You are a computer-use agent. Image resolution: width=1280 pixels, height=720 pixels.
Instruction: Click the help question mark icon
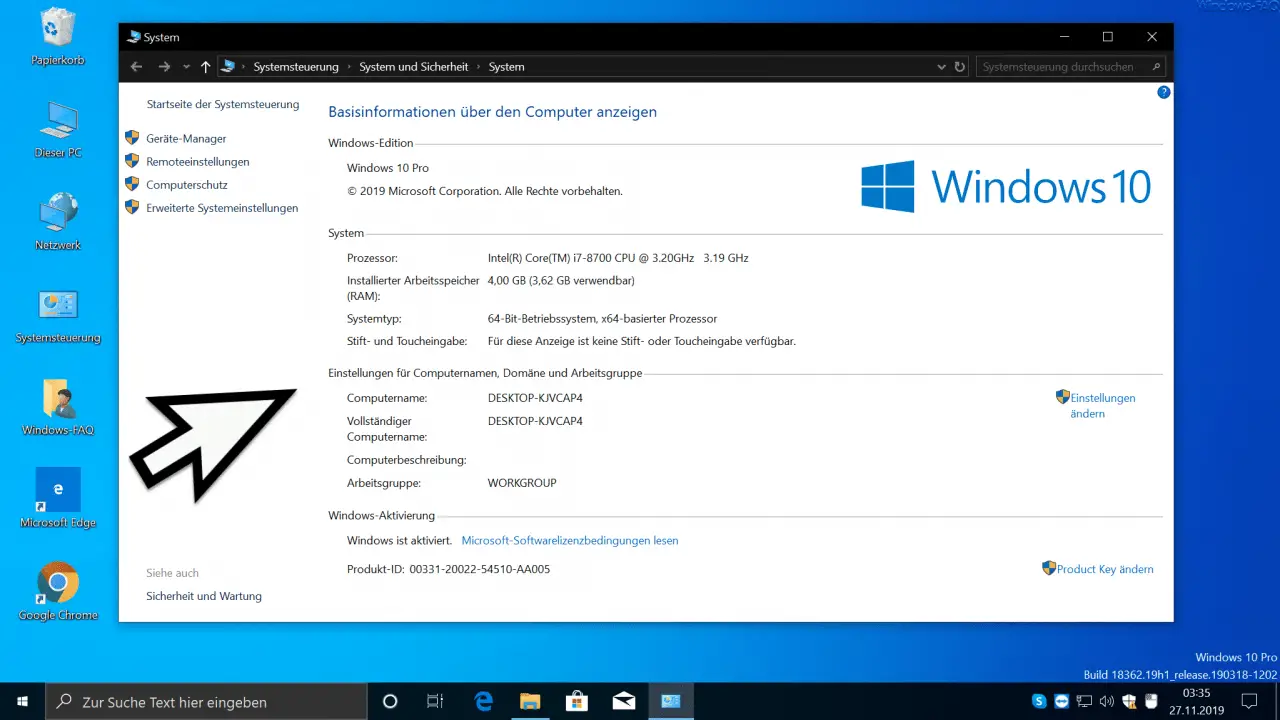click(1164, 92)
